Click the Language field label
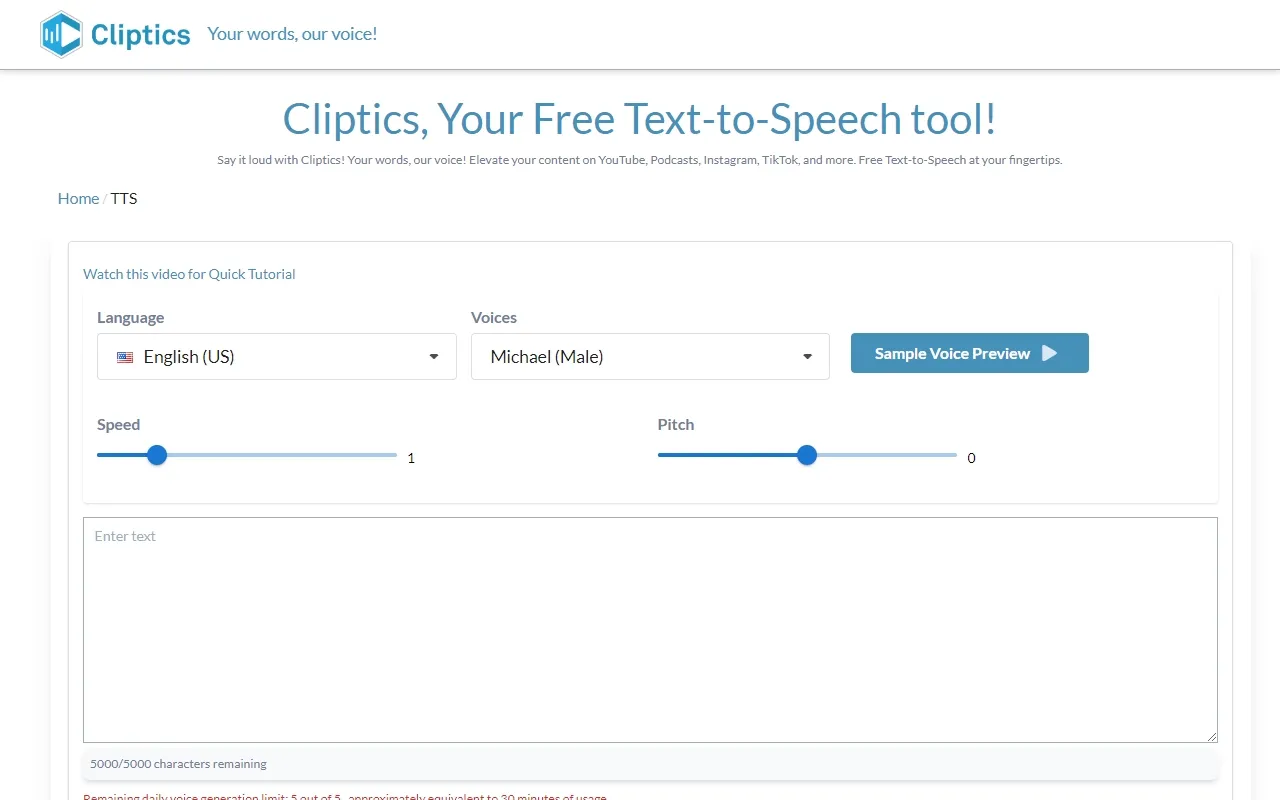Screen dimensions: 1280x800 click(130, 318)
